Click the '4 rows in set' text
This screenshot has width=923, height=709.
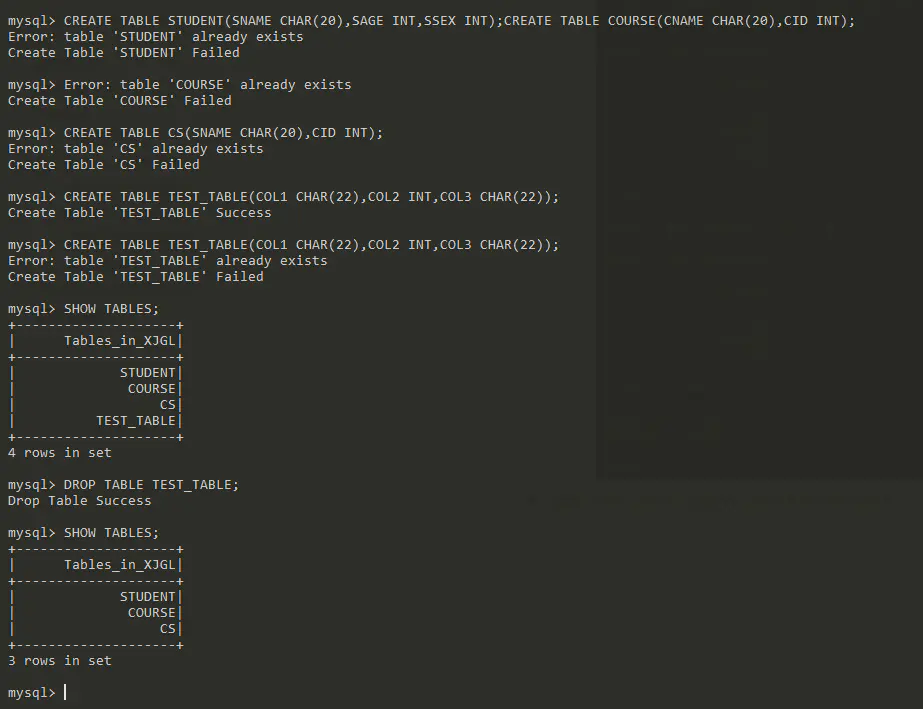pyautogui.click(x=59, y=453)
